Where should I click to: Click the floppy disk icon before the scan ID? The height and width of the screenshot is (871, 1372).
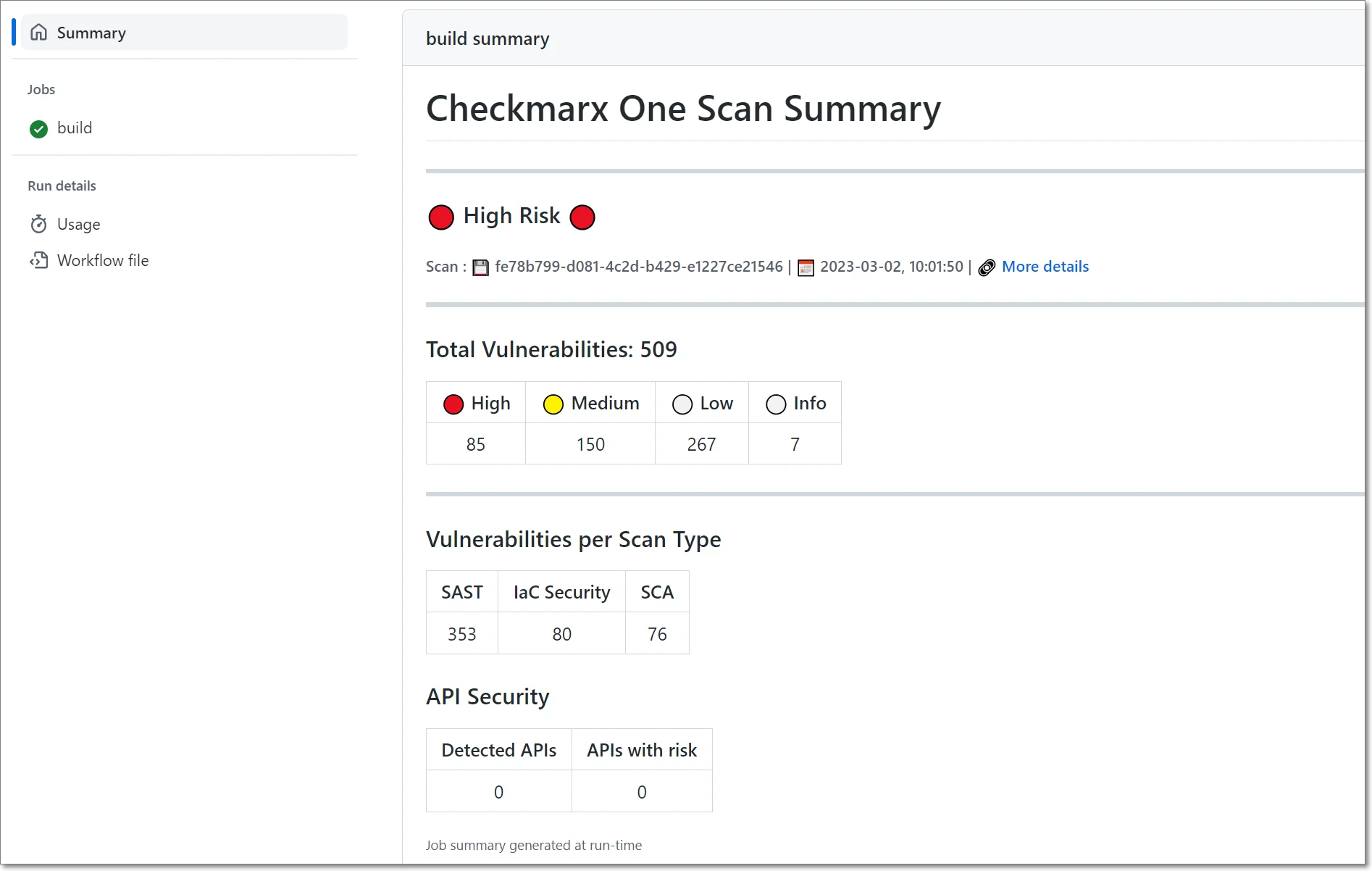480,267
